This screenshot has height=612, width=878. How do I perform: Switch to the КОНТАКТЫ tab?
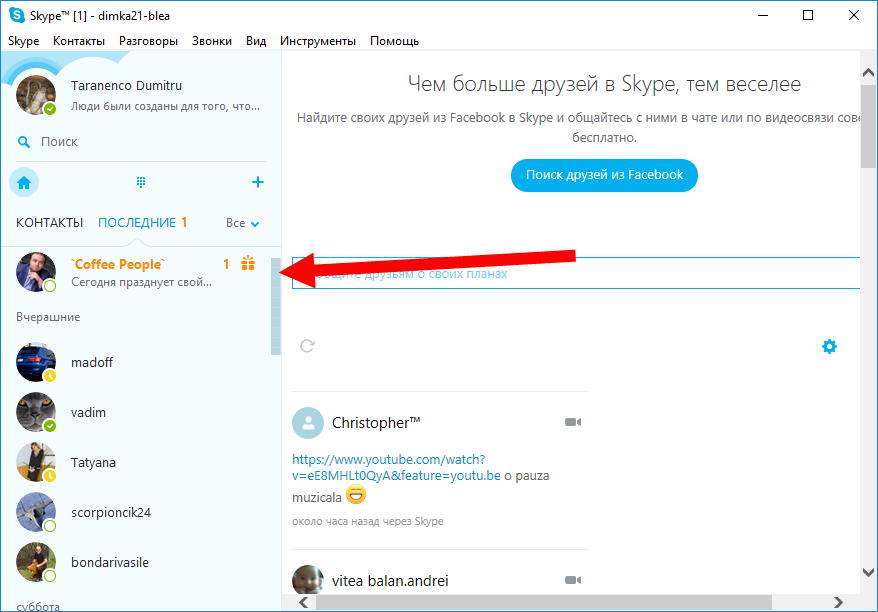tap(49, 223)
